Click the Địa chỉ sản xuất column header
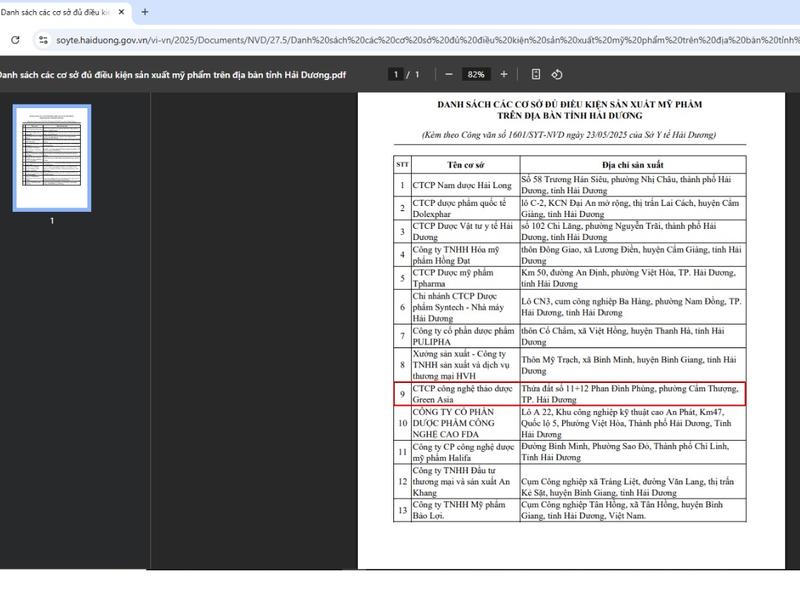800x600 pixels. pyautogui.click(x=630, y=163)
